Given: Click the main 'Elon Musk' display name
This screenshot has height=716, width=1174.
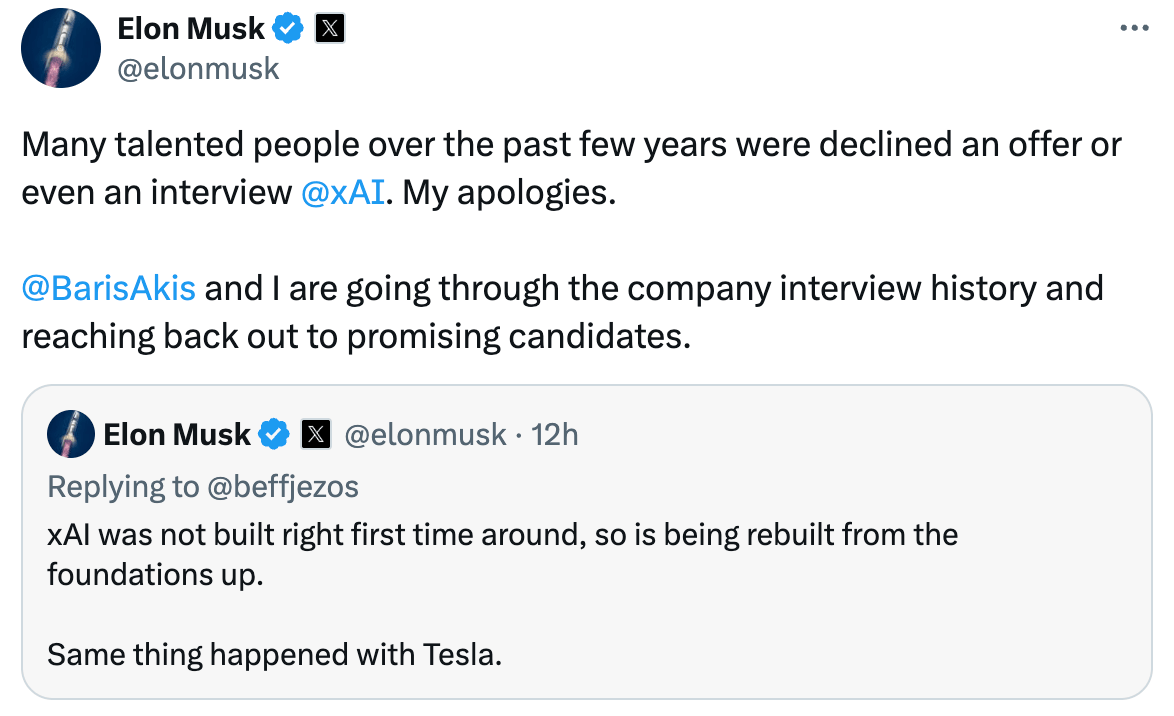Looking at the screenshot, I should (191, 30).
